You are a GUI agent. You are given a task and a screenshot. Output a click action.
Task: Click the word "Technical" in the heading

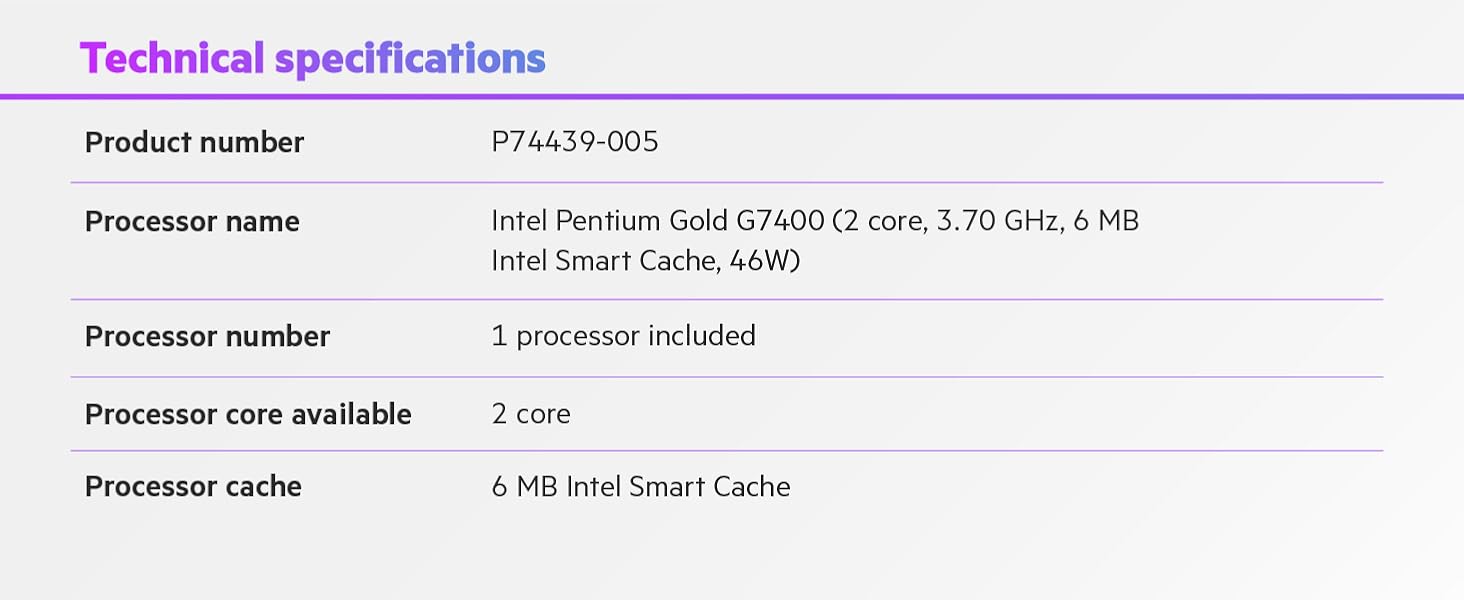tap(172, 59)
